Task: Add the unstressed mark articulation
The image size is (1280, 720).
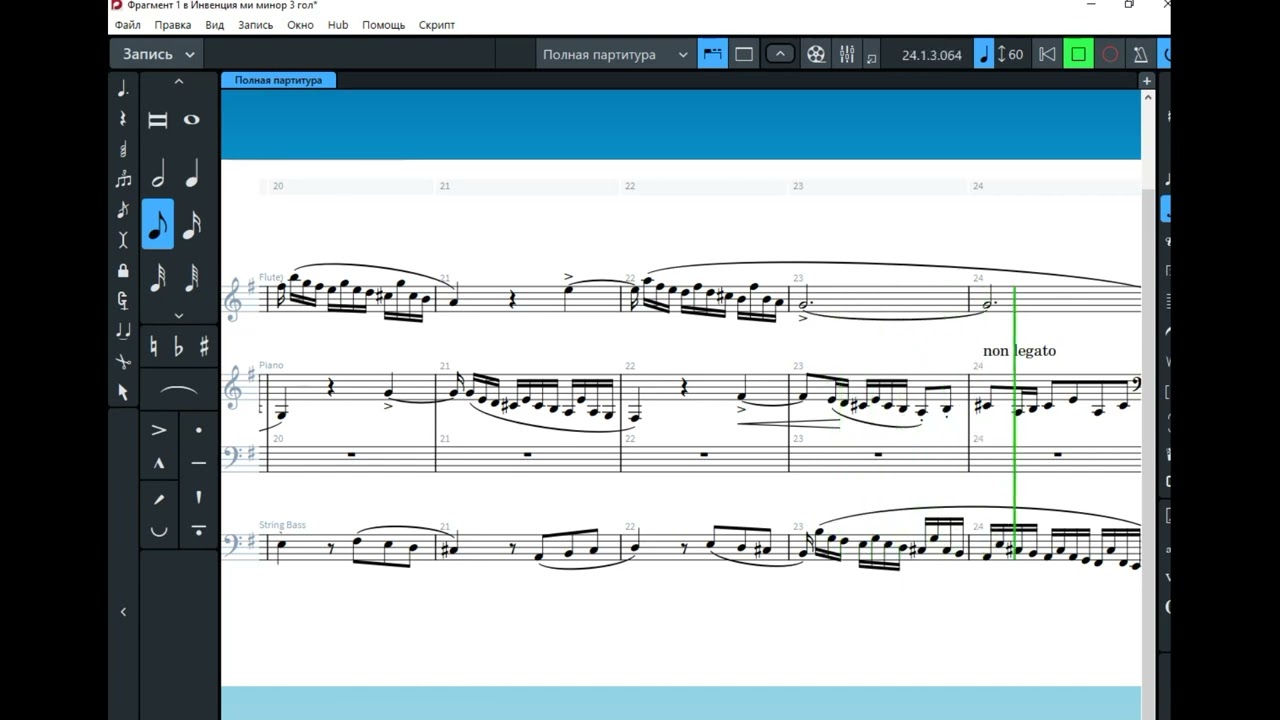Action: click(158, 531)
